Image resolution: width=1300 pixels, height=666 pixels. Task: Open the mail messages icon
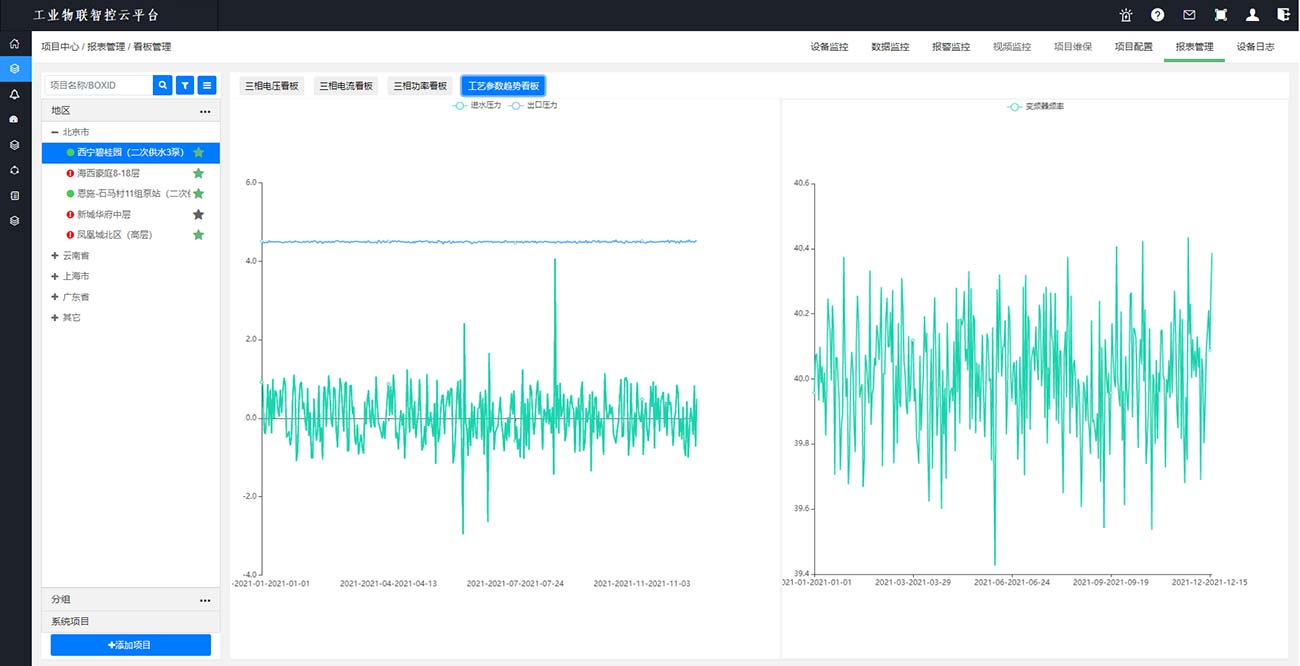(1189, 15)
